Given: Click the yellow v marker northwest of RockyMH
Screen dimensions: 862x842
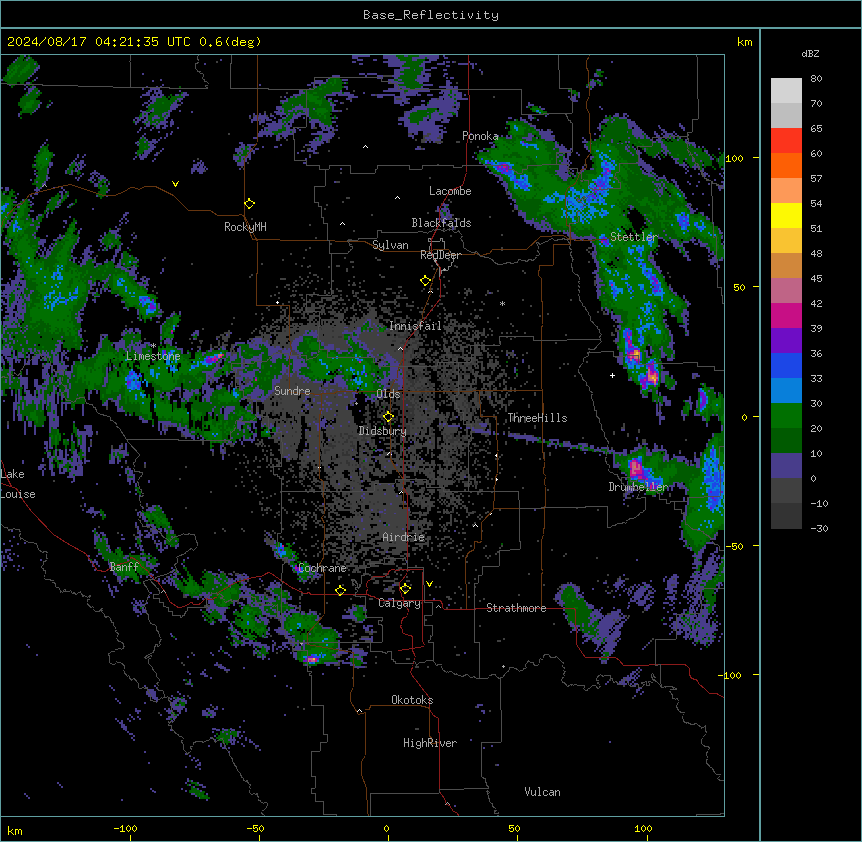Looking at the screenshot, I should coord(175,184).
